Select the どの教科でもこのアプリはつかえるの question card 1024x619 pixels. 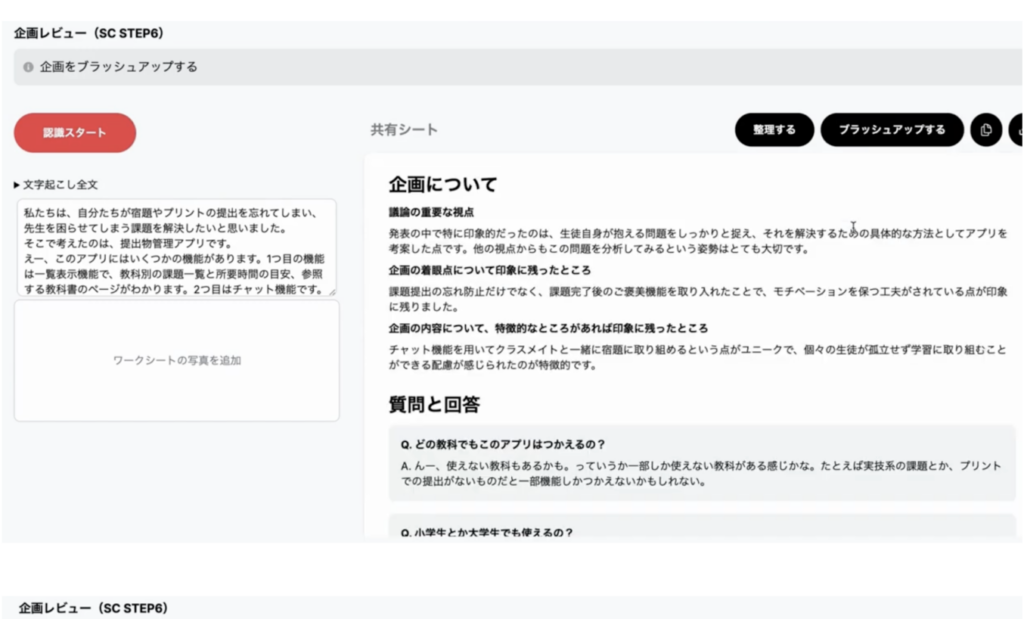coord(702,462)
